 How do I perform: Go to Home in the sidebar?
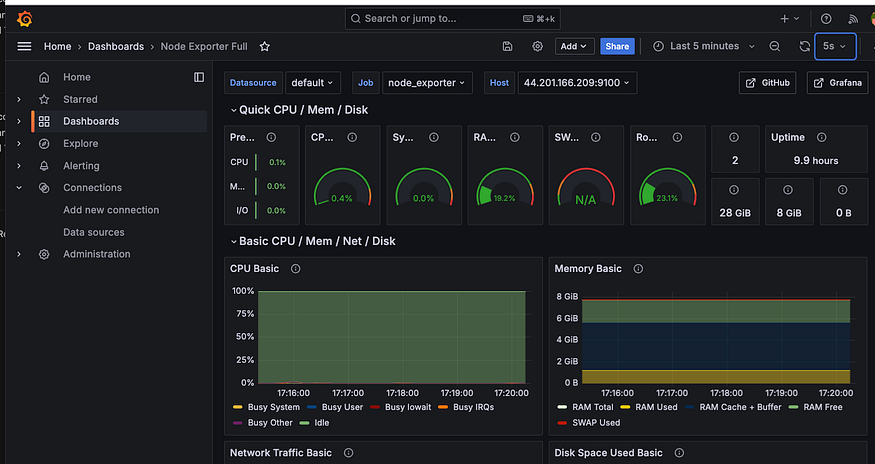(x=76, y=77)
